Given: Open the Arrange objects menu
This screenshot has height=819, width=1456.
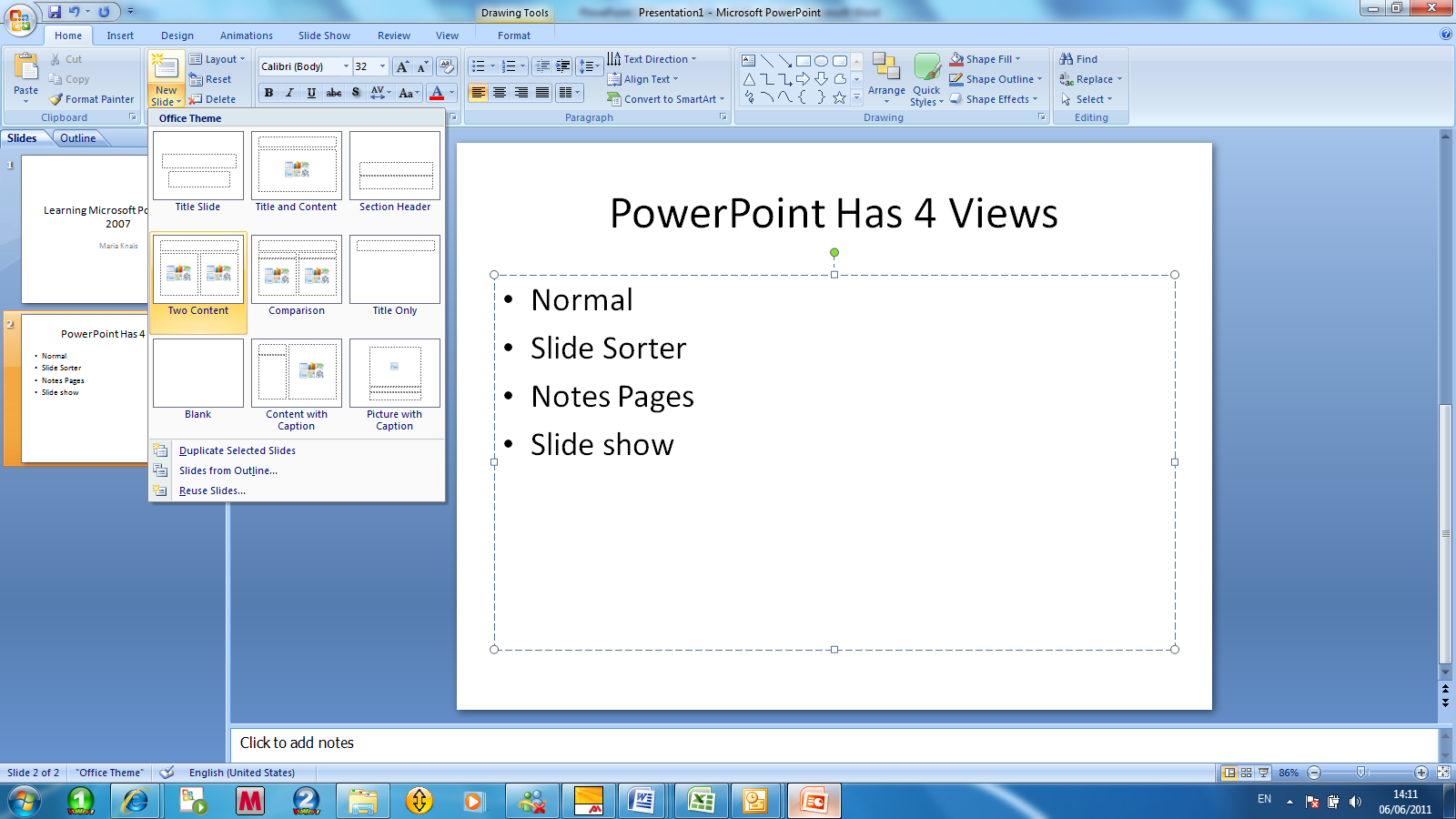Looking at the screenshot, I should pyautogui.click(x=886, y=79).
